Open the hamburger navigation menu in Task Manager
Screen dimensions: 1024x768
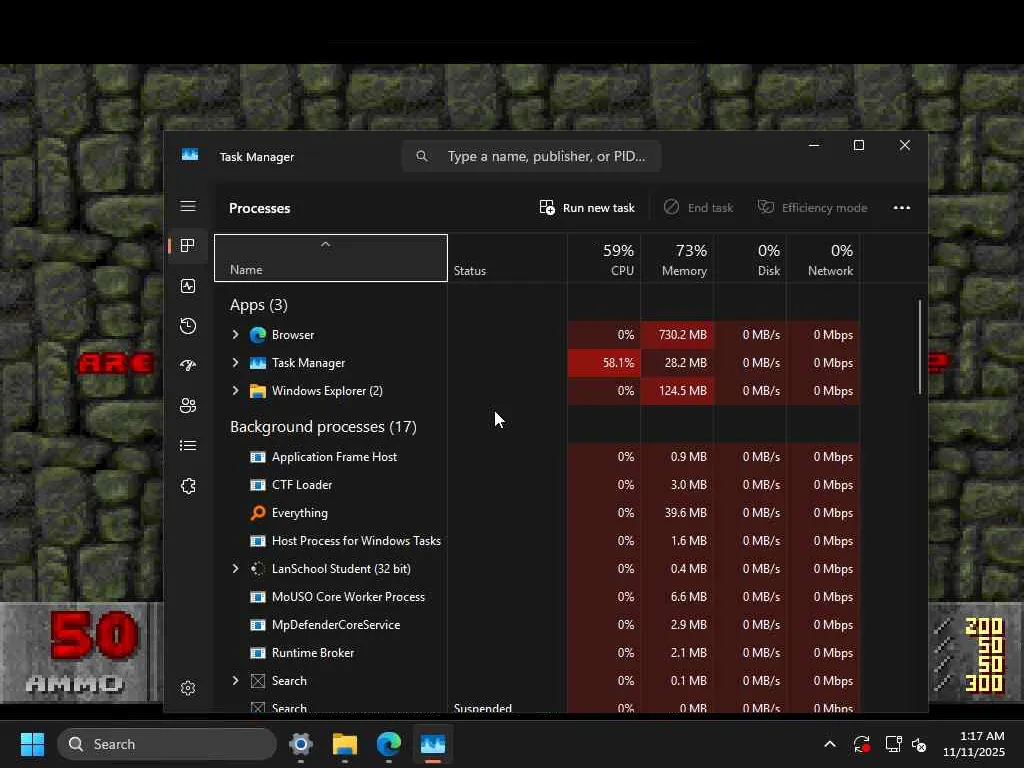pos(188,206)
